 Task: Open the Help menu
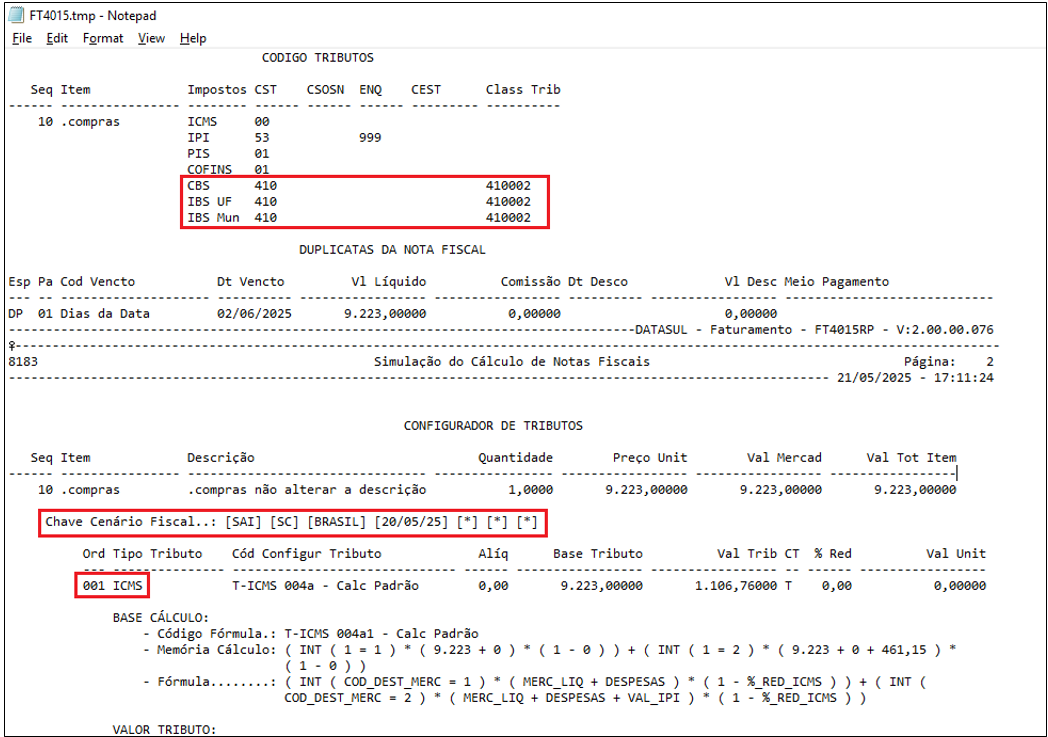(193, 38)
